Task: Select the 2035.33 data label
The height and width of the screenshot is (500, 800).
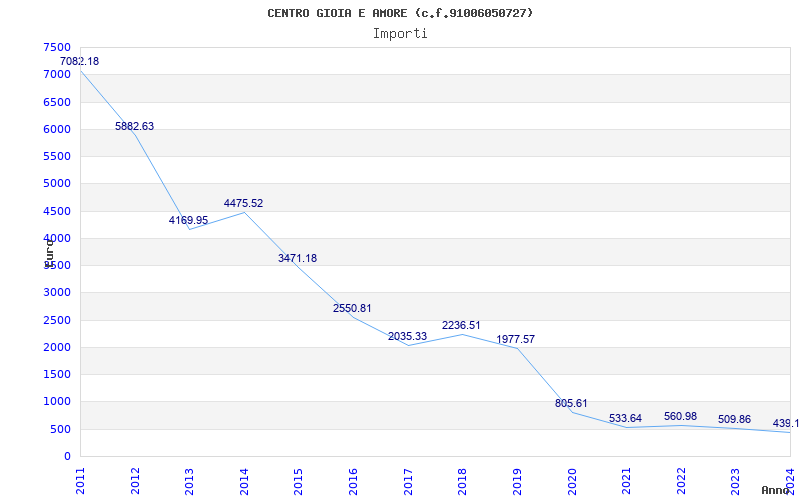Action: pyautogui.click(x=407, y=336)
